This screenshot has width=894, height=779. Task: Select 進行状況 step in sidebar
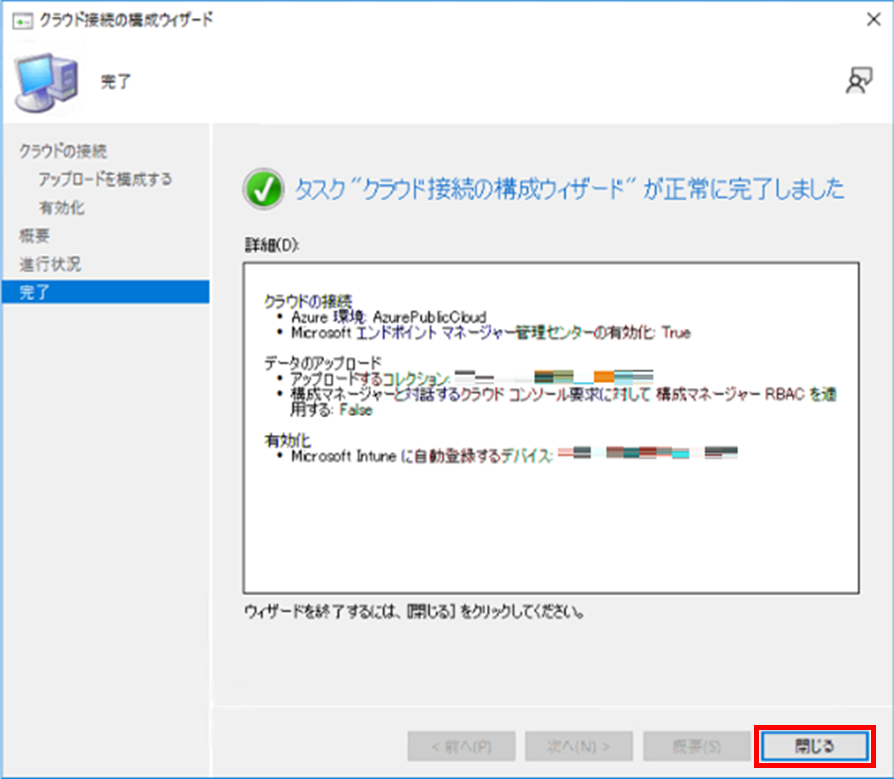[50, 264]
